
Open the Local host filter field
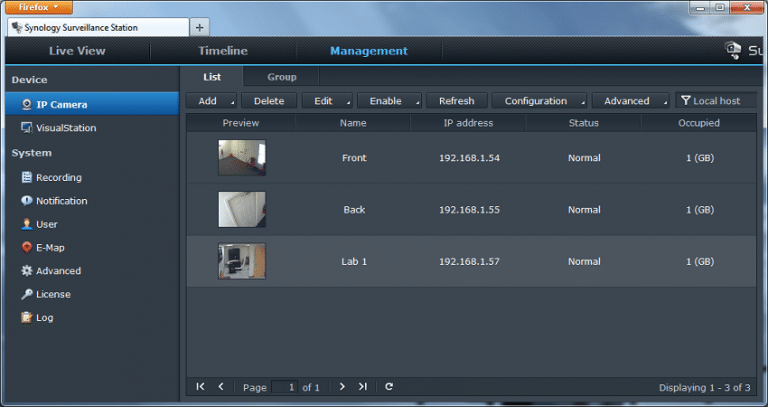716,101
